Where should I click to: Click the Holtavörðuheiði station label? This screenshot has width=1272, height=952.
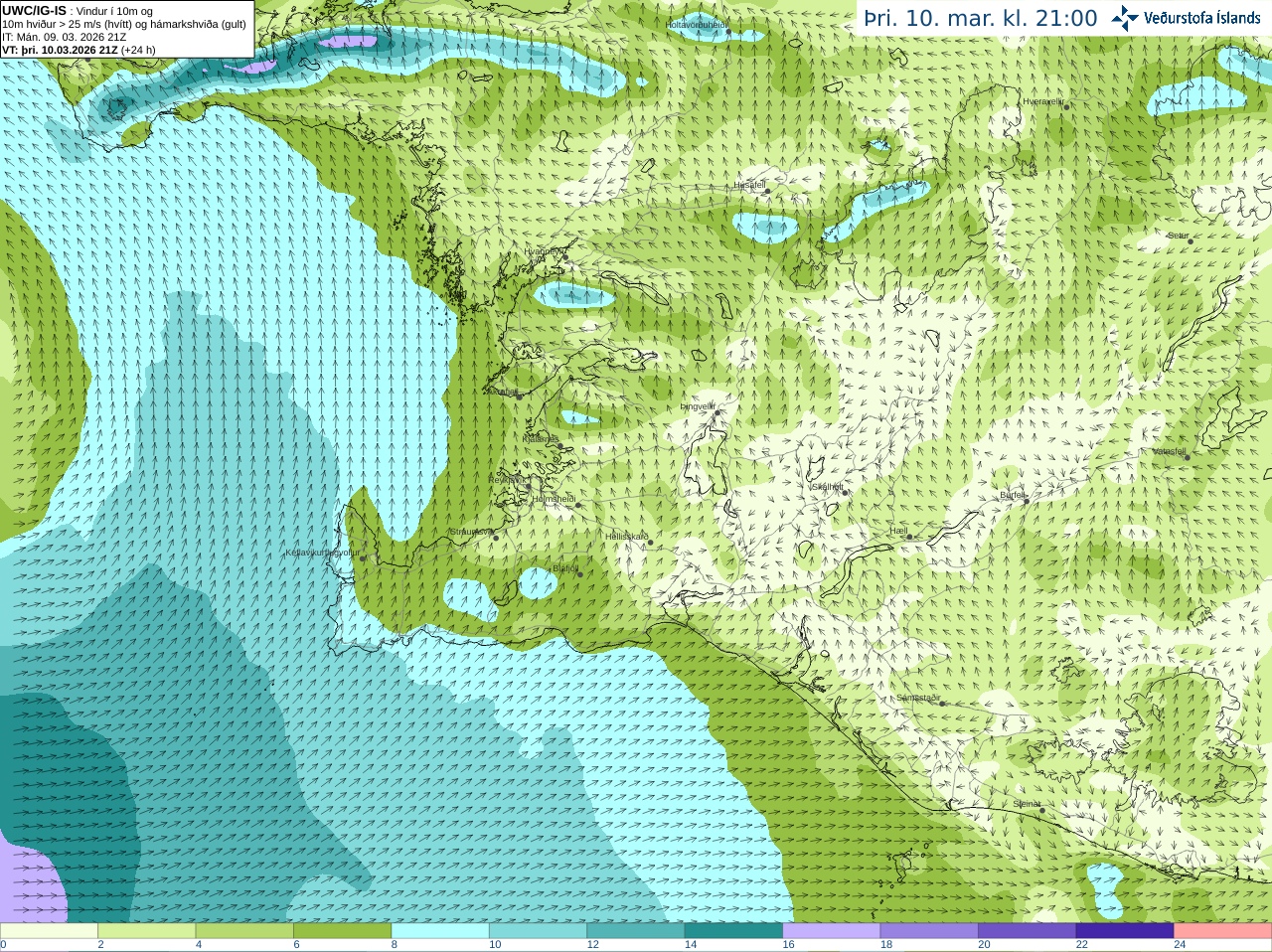697,24
